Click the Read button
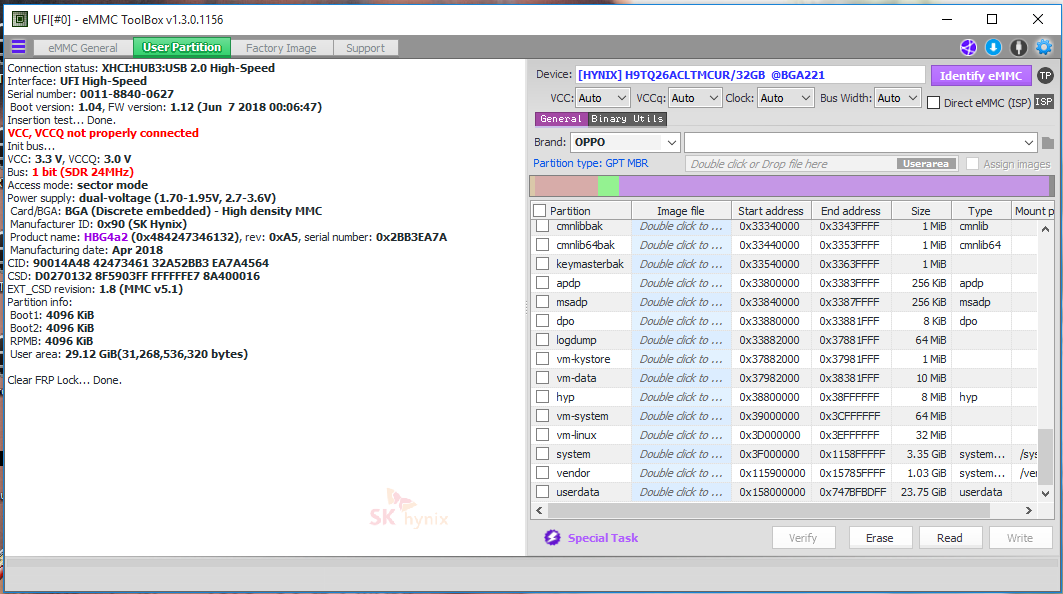1063x594 pixels. click(950, 538)
